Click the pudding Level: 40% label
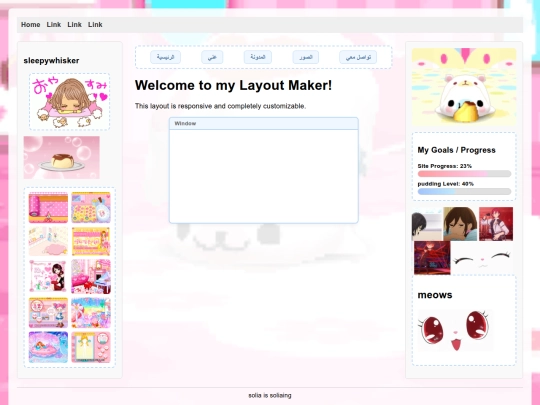The width and height of the screenshot is (540, 405). point(446,184)
